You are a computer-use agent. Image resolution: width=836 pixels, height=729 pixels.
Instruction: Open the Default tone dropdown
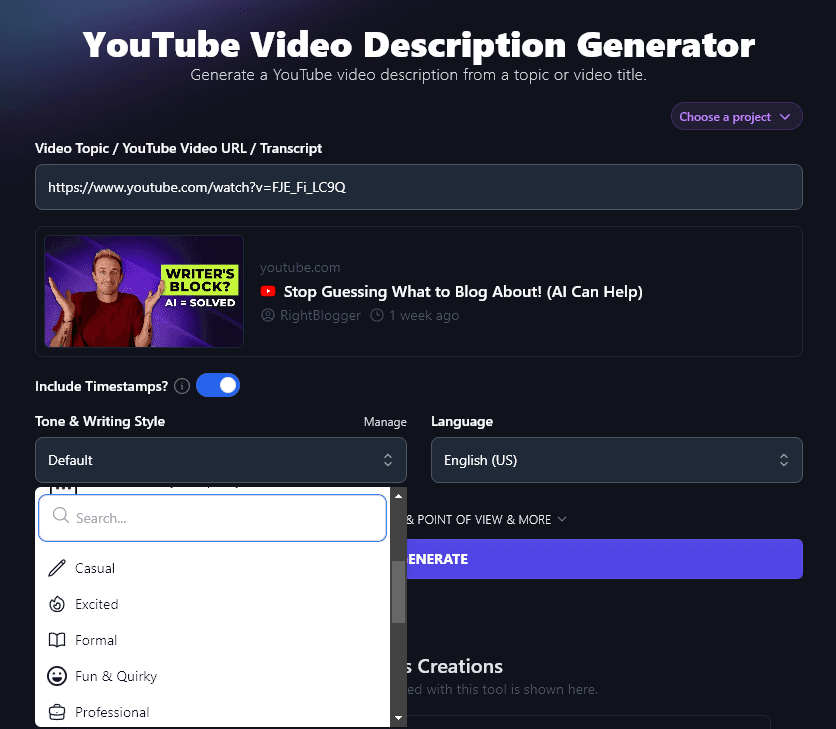tap(220, 459)
